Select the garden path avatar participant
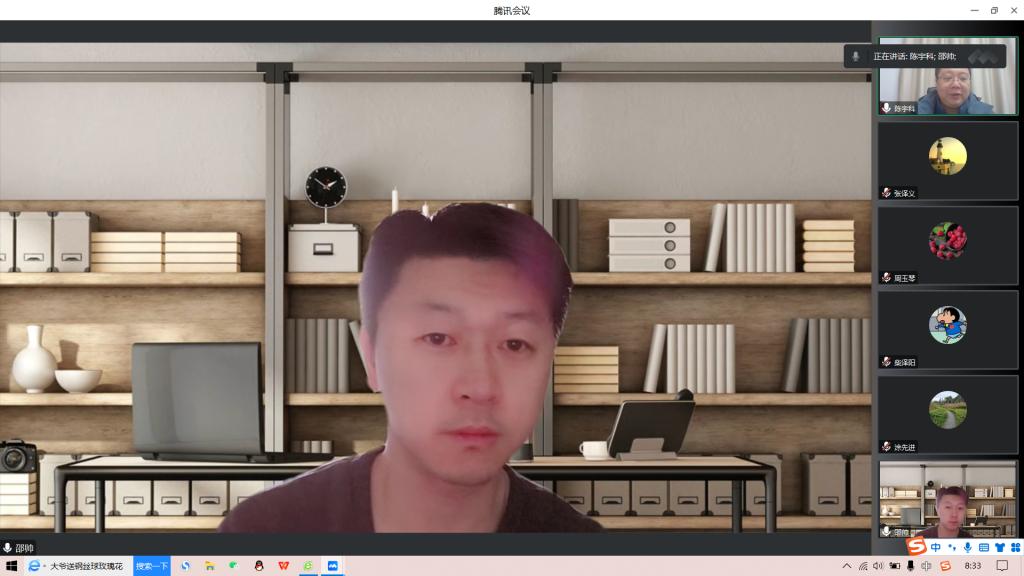Image resolution: width=1024 pixels, height=576 pixels. pos(947,410)
